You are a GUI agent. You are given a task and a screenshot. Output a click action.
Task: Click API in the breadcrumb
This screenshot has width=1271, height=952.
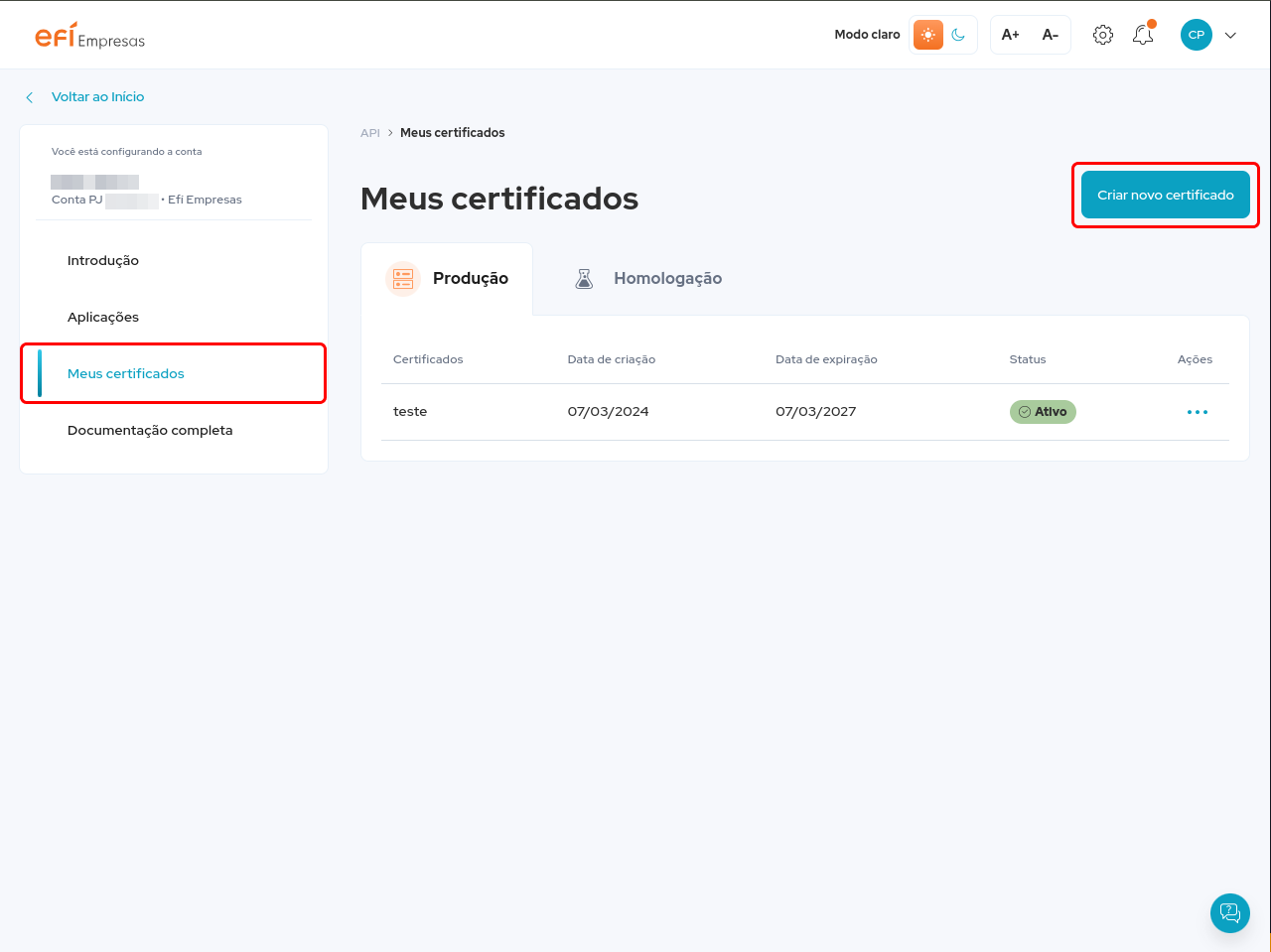tap(370, 133)
